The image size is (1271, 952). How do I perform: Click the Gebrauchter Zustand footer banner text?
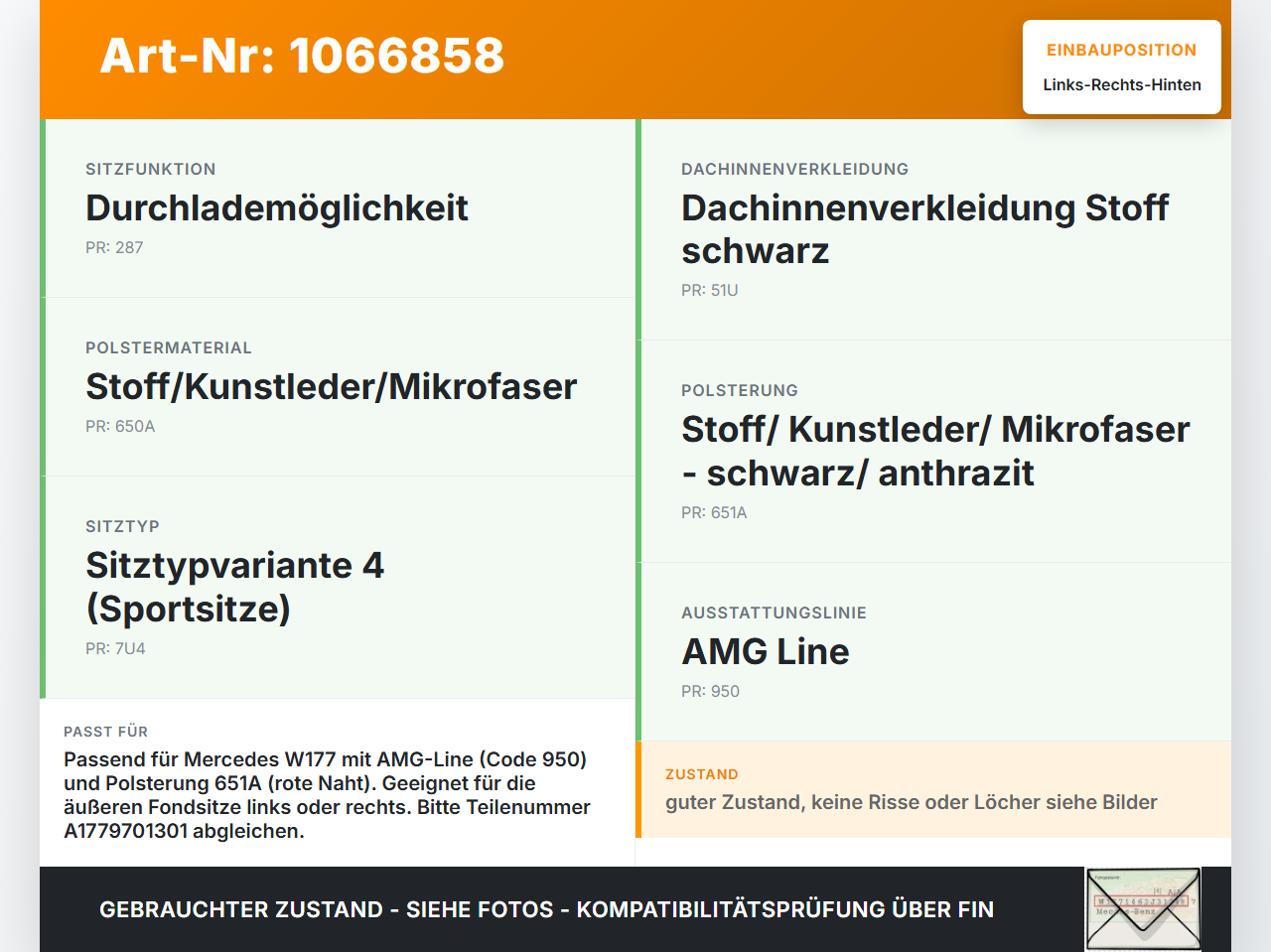[x=546, y=909]
